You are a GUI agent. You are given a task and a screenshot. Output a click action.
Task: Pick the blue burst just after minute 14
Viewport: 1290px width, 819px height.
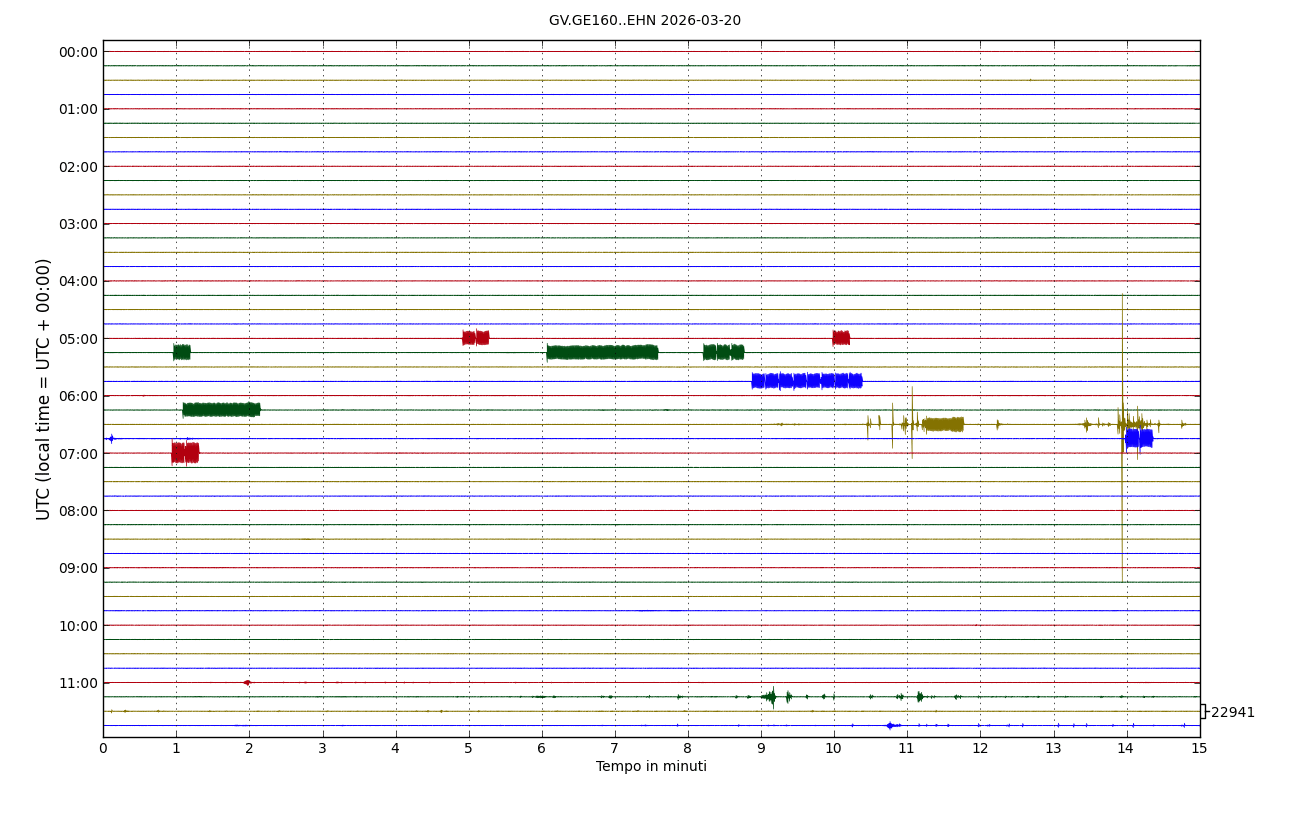coord(1138,438)
